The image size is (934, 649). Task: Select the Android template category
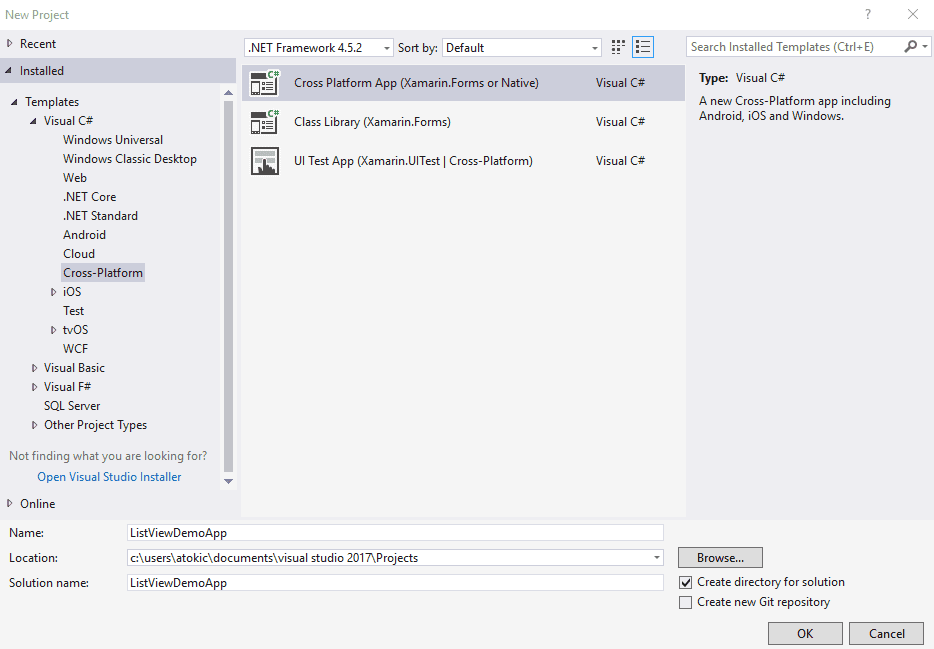pos(84,235)
